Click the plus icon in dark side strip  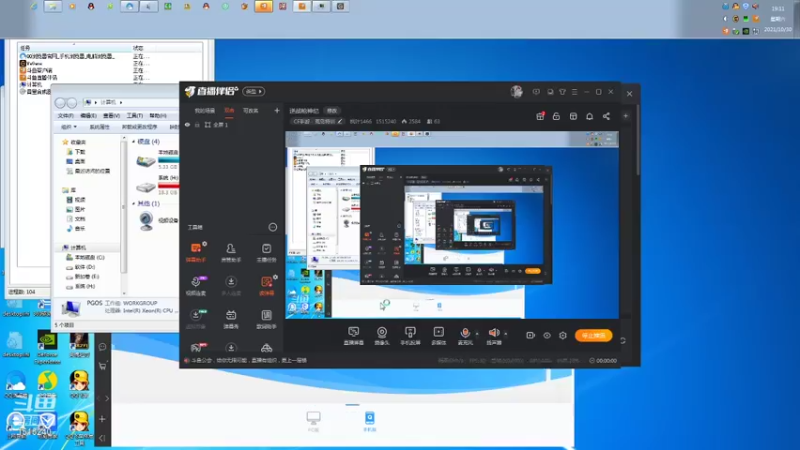(102, 419)
